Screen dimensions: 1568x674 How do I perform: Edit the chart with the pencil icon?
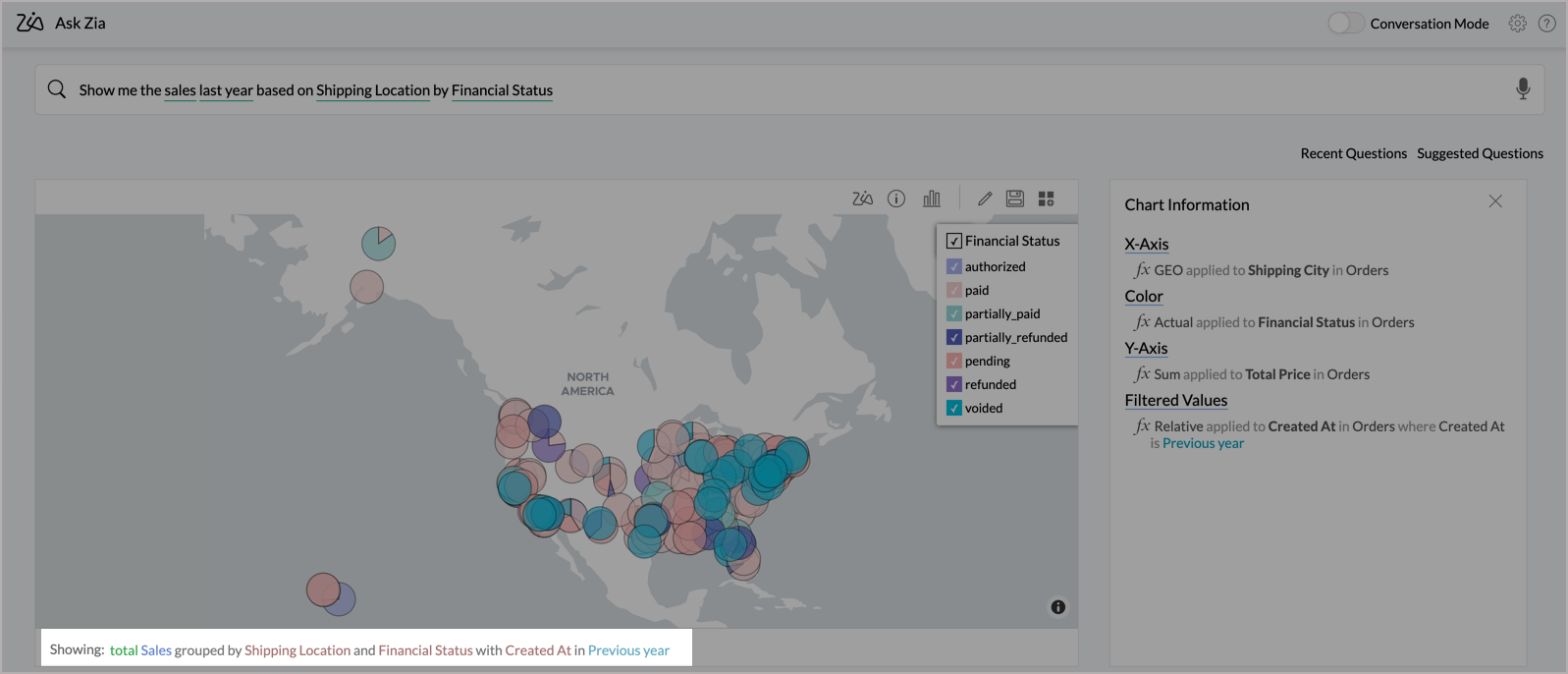tap(985, 198)
